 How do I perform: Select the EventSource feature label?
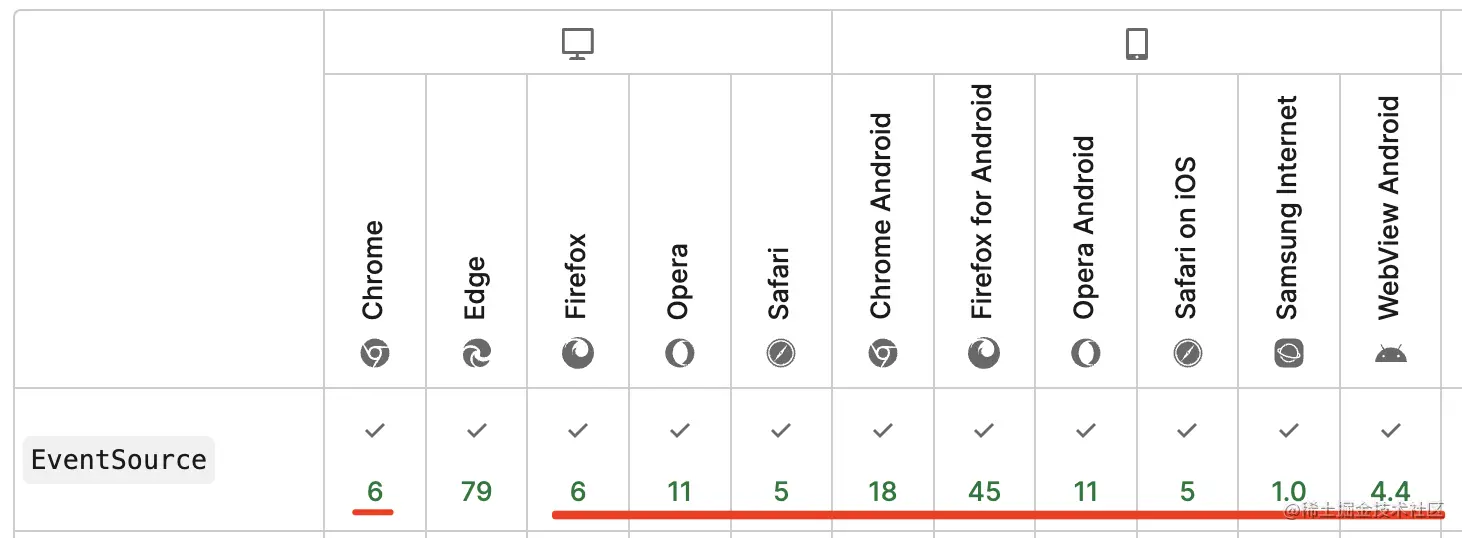point(119,460)
